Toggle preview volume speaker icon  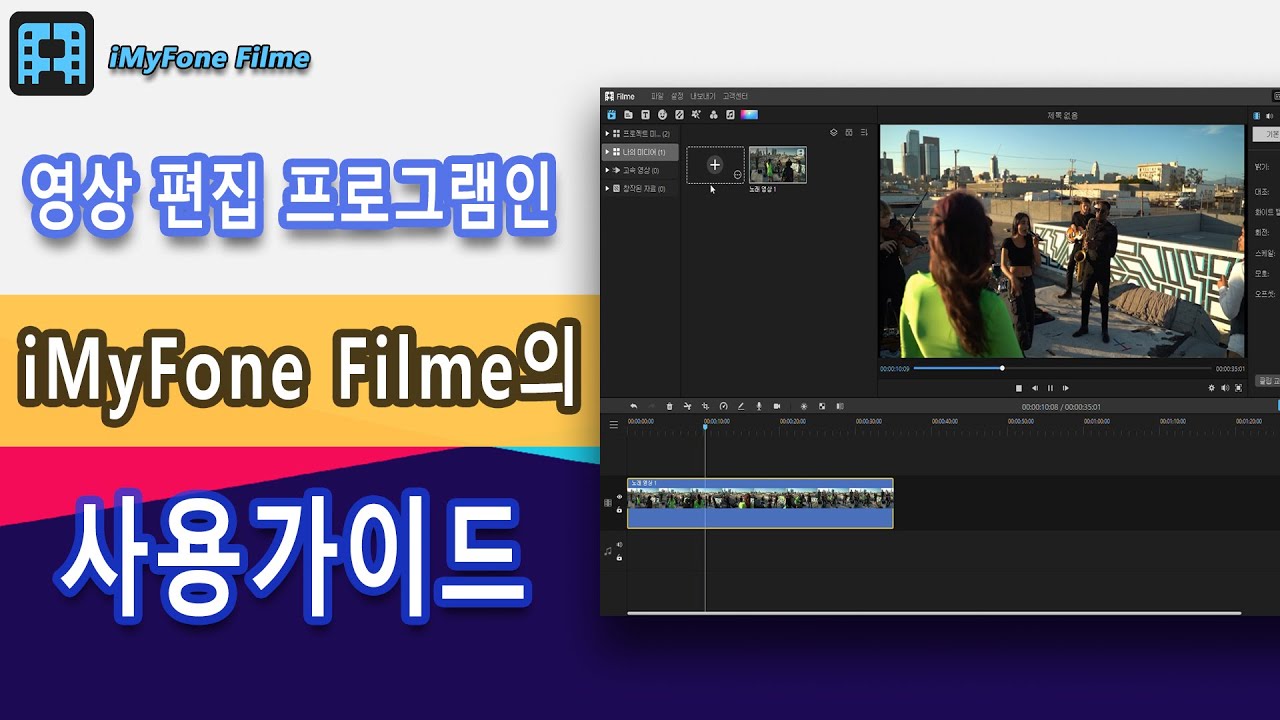point(1225,388)
